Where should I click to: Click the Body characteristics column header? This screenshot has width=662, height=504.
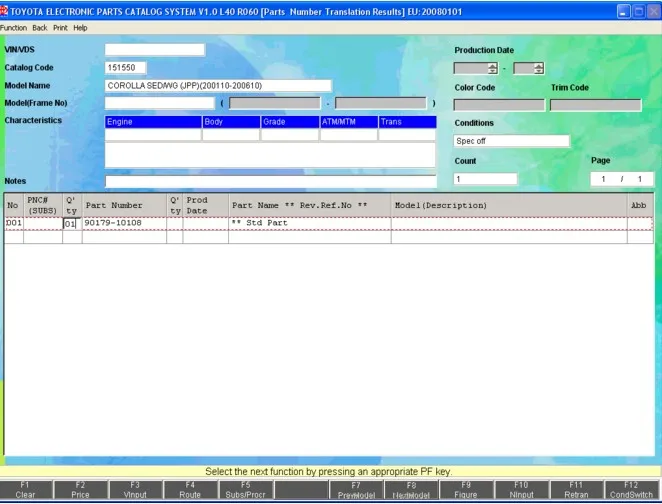coord(231,122)
